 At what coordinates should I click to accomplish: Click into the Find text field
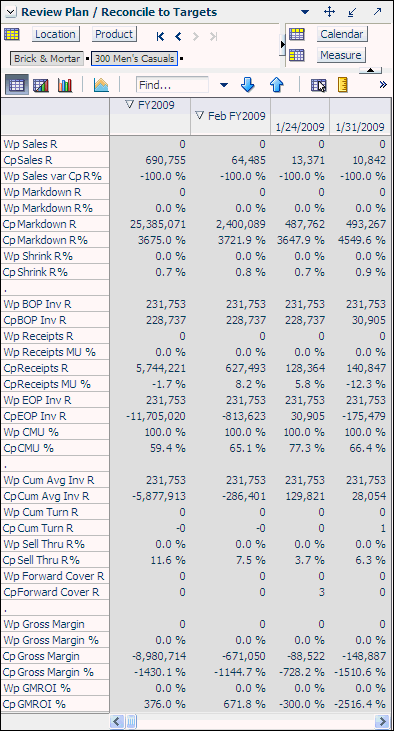pyautogui.click(x=172, y=85)
